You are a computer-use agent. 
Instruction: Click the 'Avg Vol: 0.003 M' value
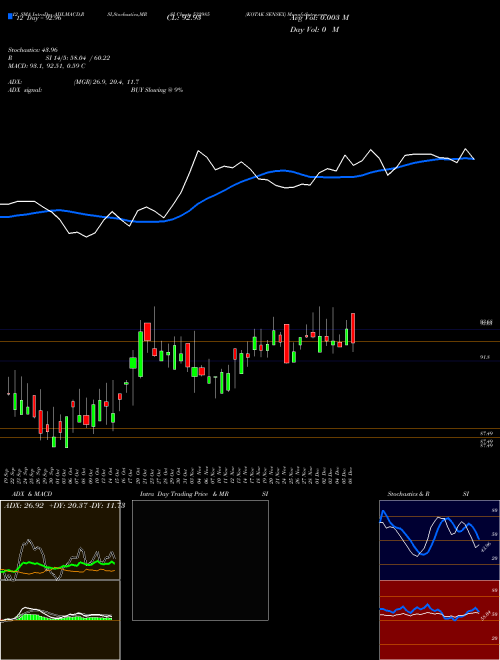(319, 18)
